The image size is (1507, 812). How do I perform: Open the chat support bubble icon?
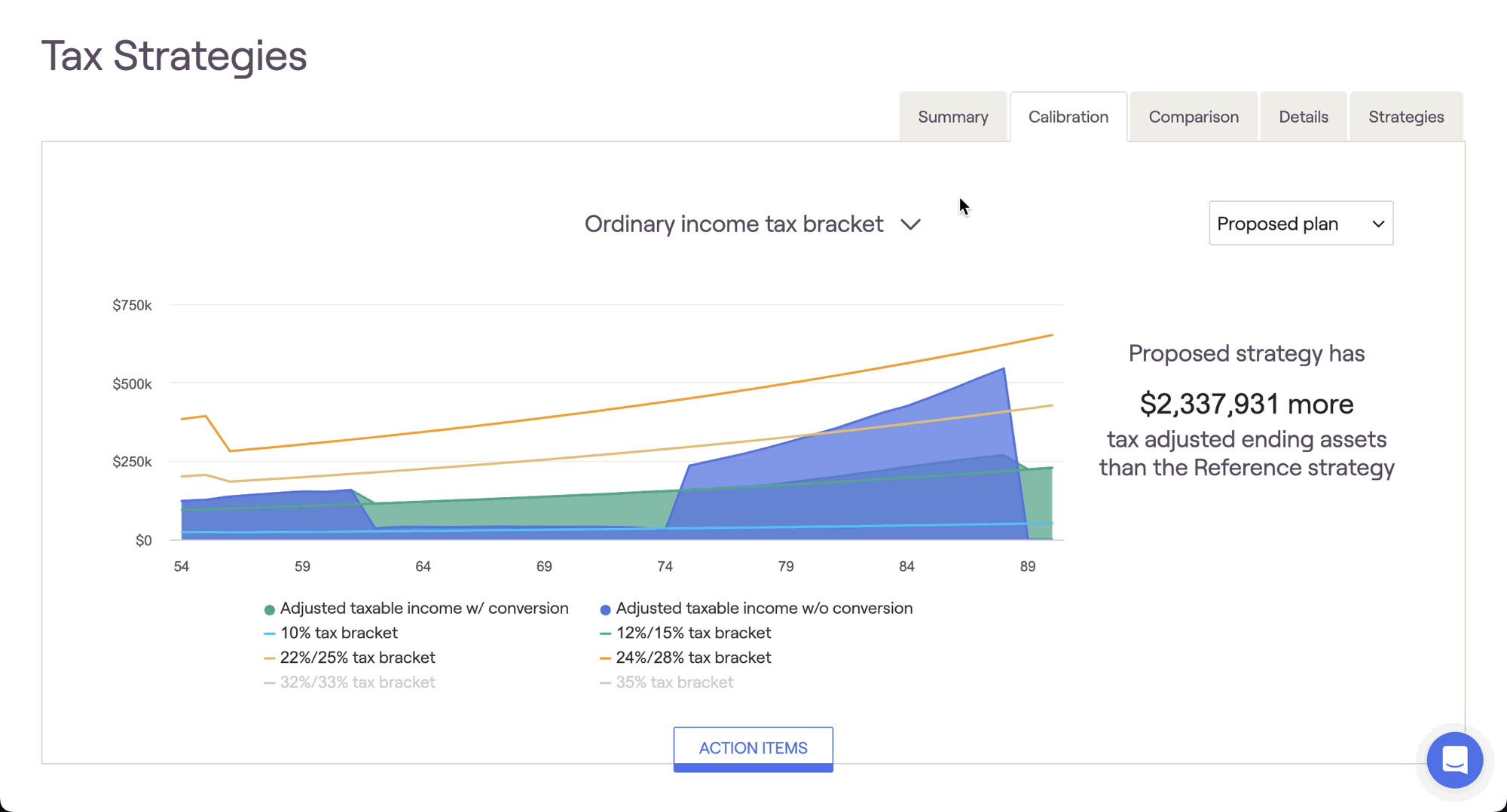point(1454,760)
